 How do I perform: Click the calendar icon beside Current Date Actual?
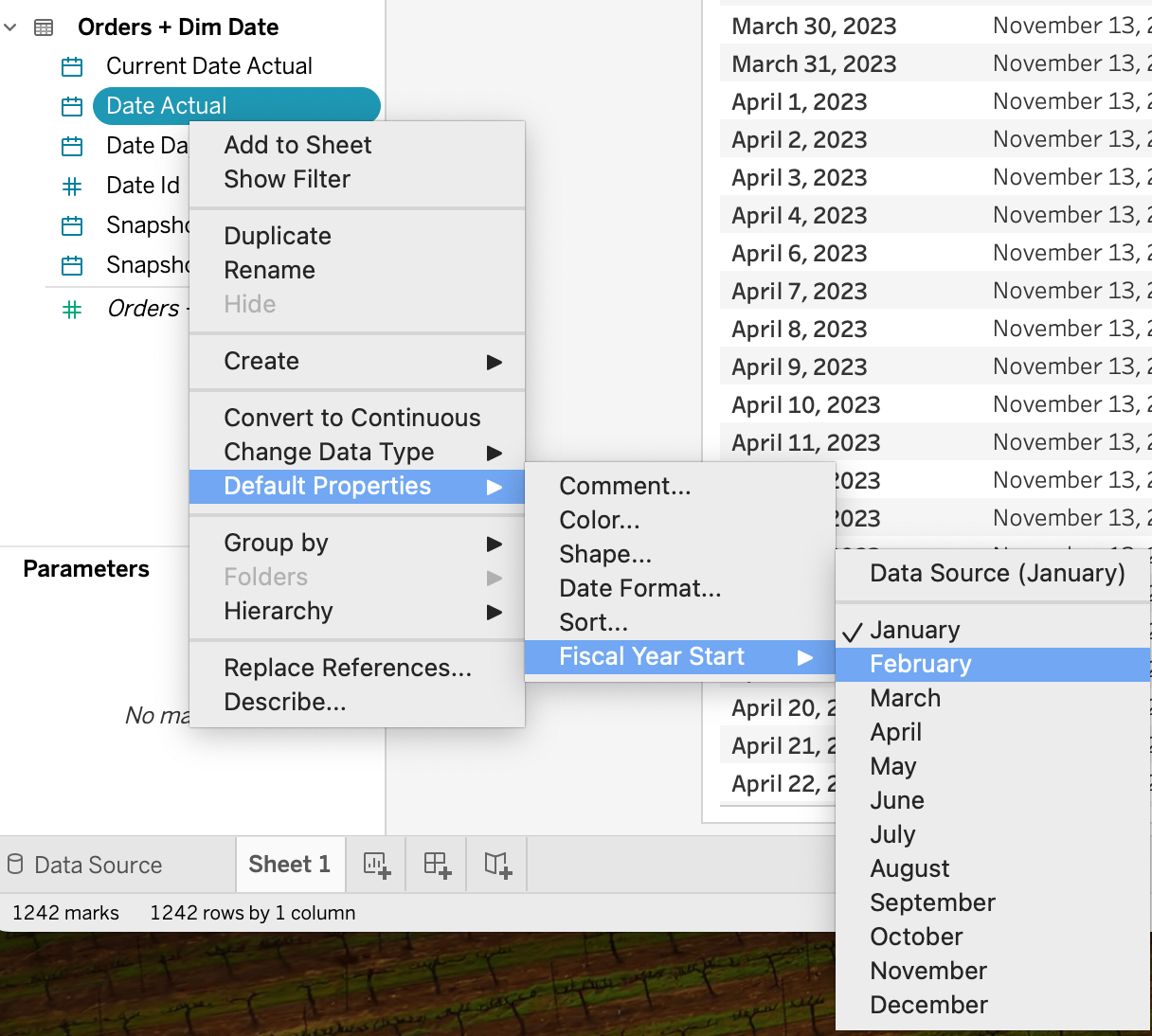[72, 67]
